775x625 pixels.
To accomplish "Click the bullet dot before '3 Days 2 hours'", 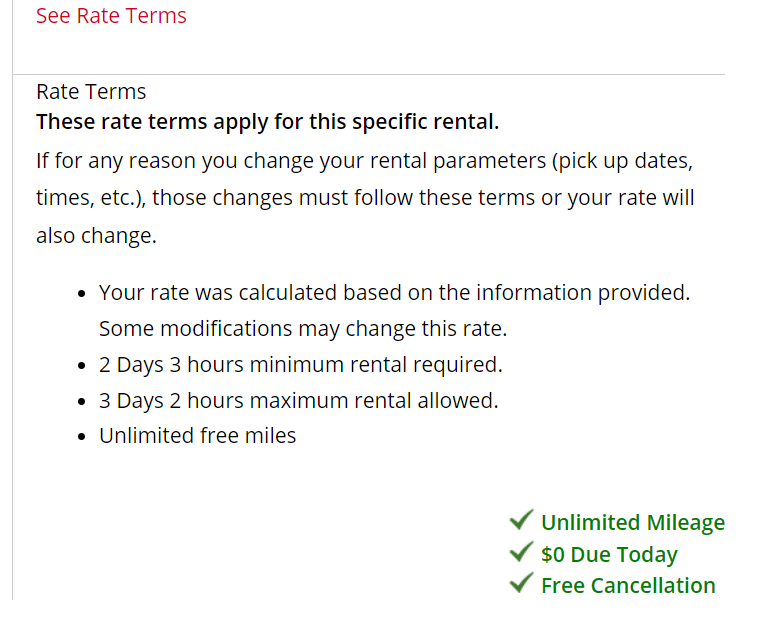I will tap(82, 402).
